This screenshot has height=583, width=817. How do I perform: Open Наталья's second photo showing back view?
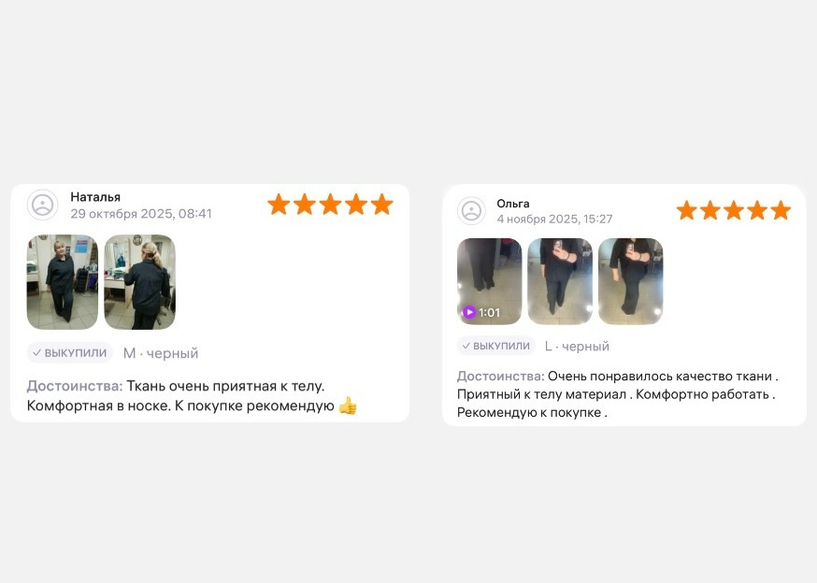(x=140, y=282)
